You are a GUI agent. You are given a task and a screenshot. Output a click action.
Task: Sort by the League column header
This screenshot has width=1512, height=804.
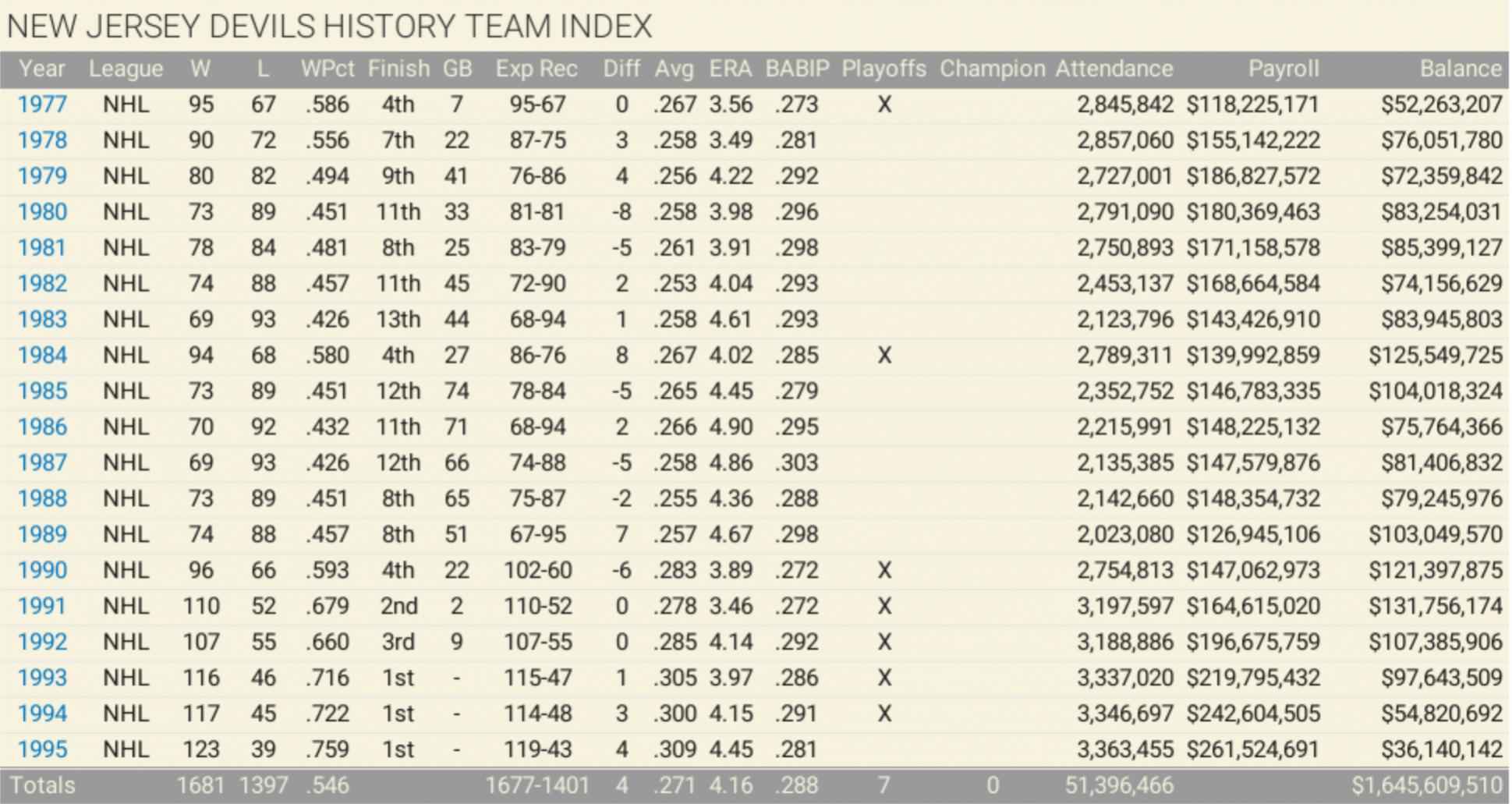tap(126, 69)
